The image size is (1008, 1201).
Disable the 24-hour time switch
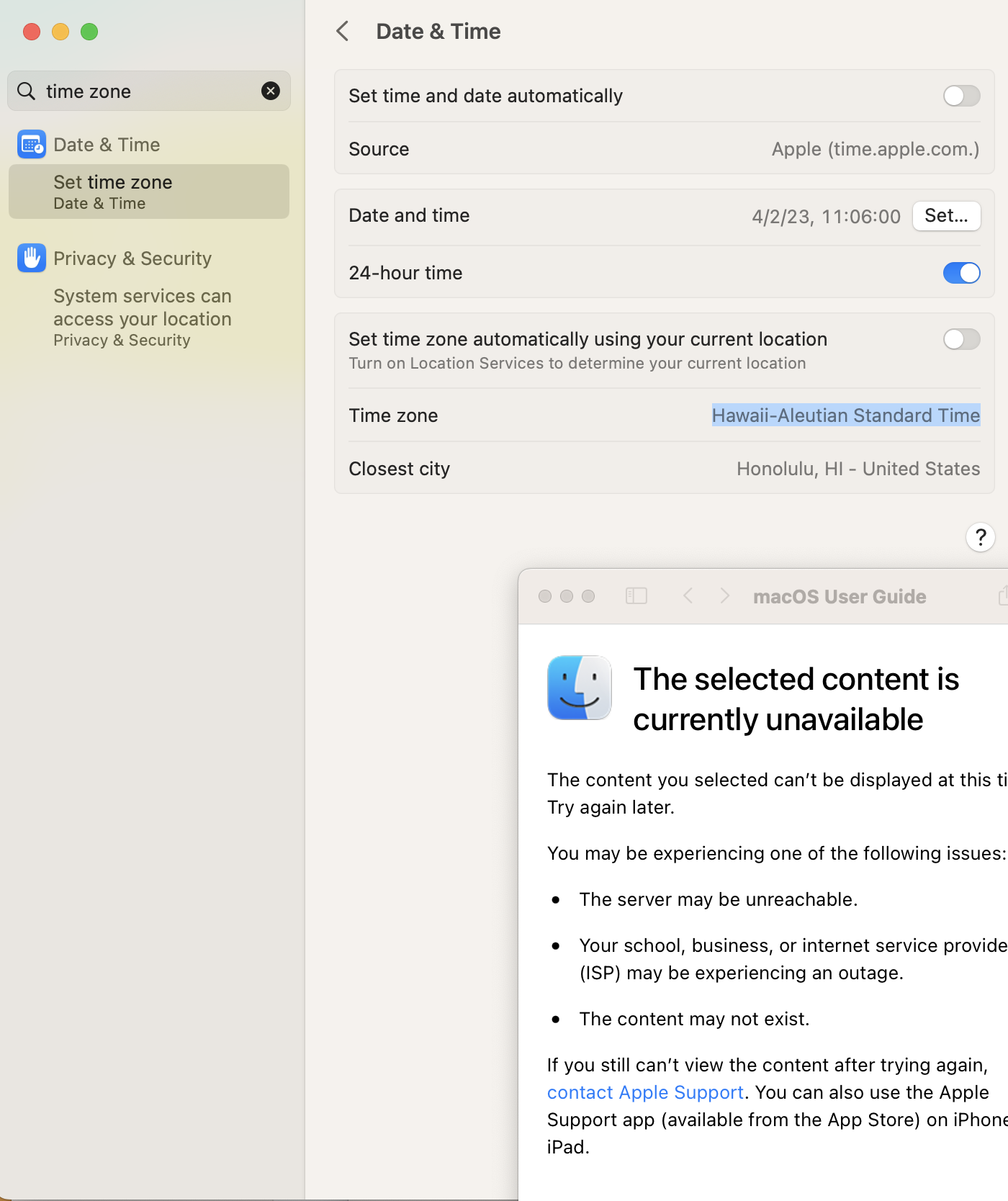coord(961,273)
